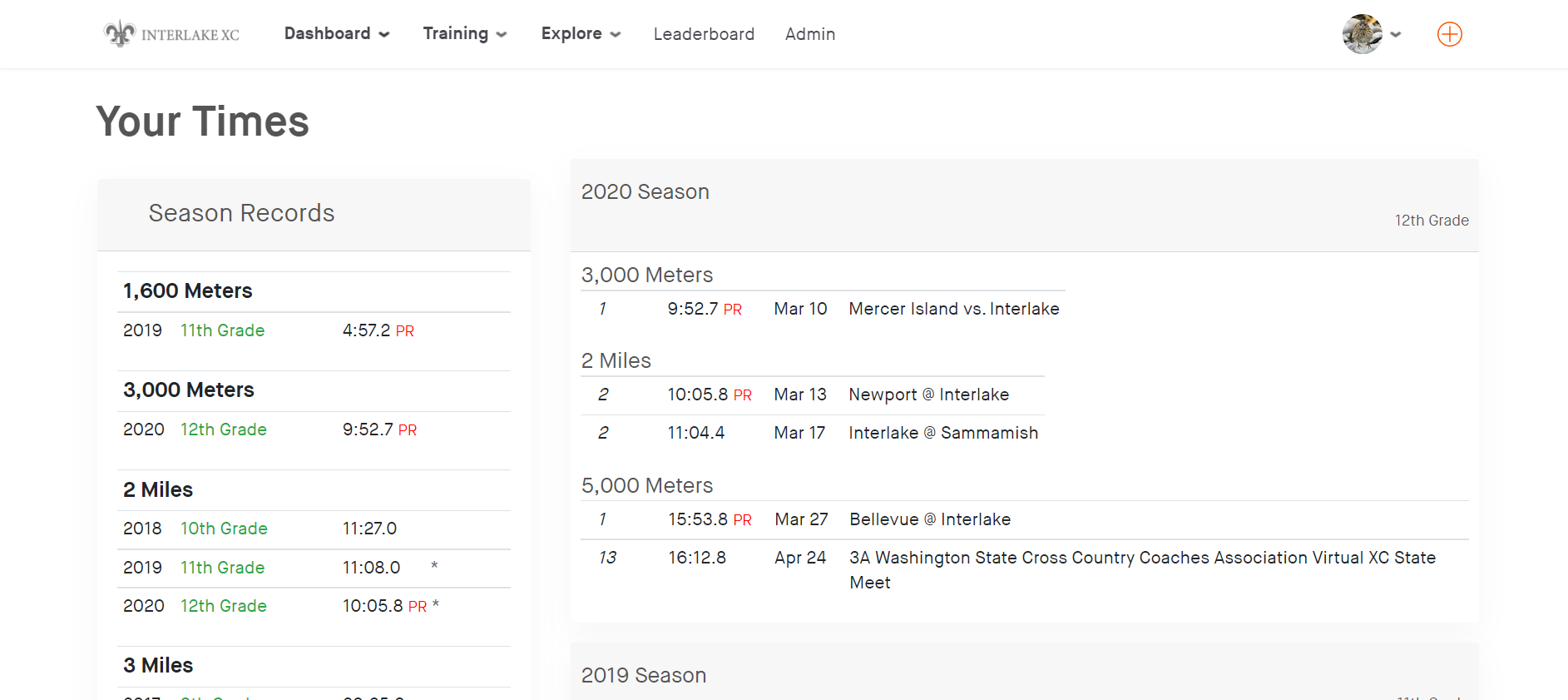Click 11th Grade in 2 Miles records

click(223, 568)
